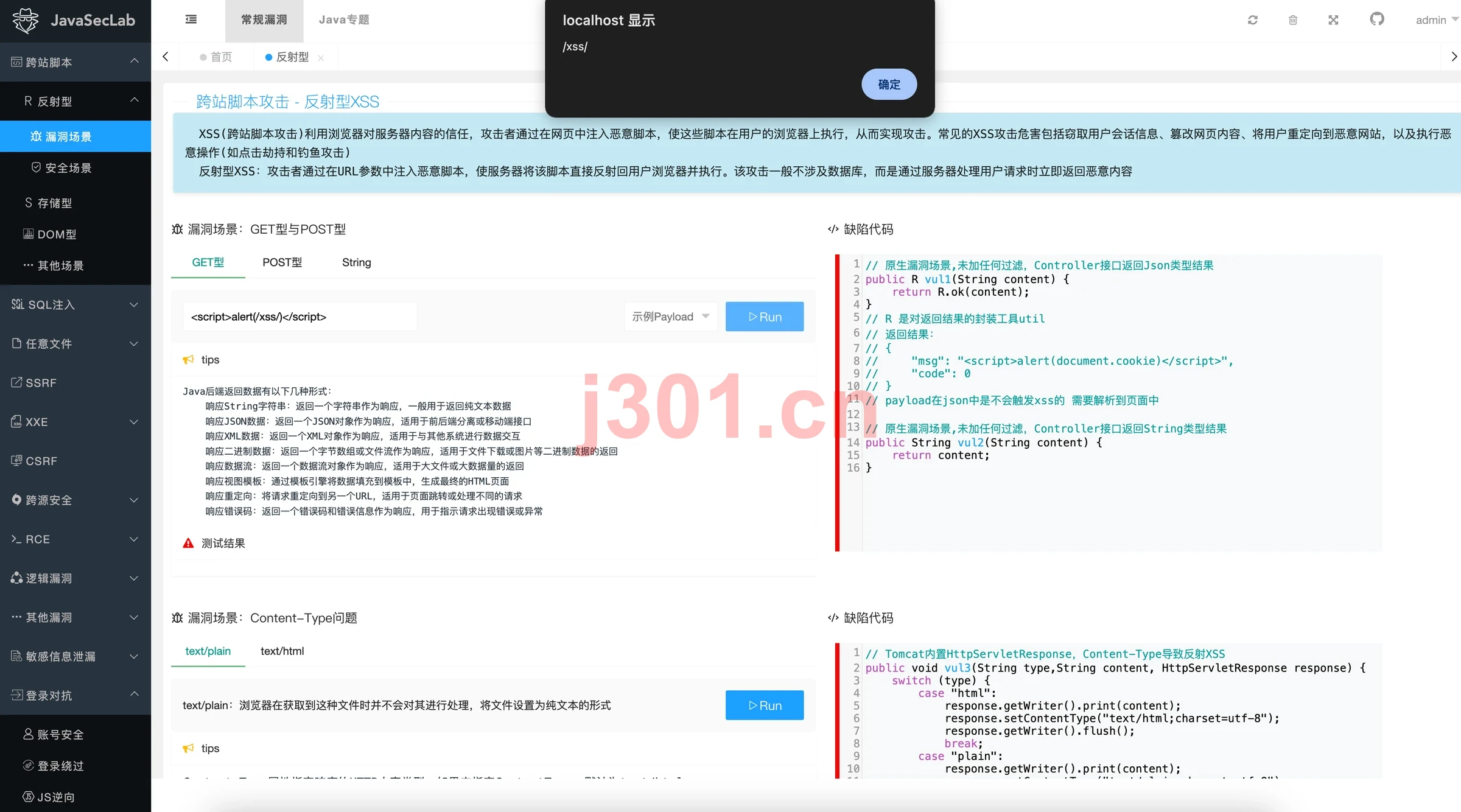The image size is (1461, 812).
Task: Click the 敏感信息泄漏 sidebar icon
Action: (16, 656)
